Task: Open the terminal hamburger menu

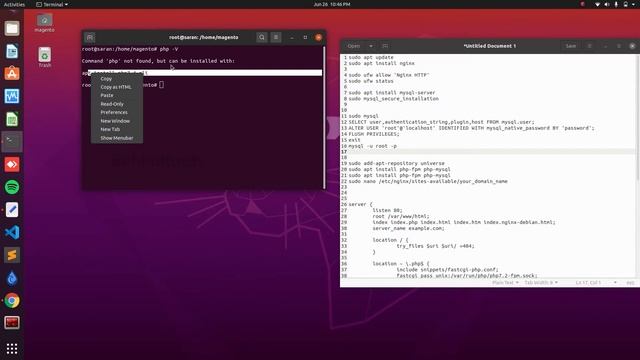Action: (276, 37)
